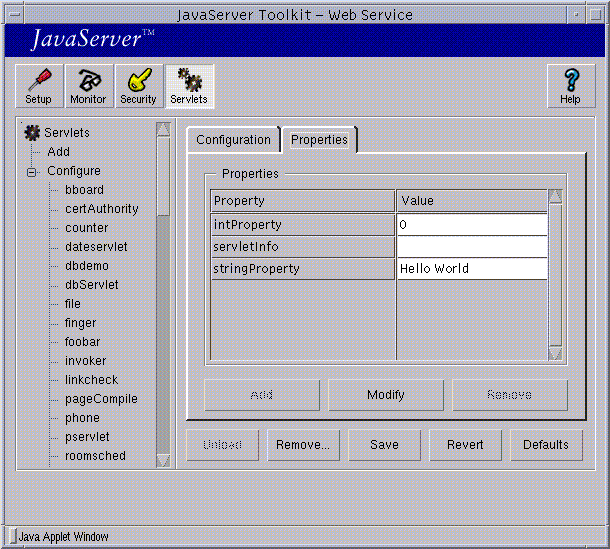Select the file servlet
This screenshot has height=549, width=610.
click(x=73, y=304)
